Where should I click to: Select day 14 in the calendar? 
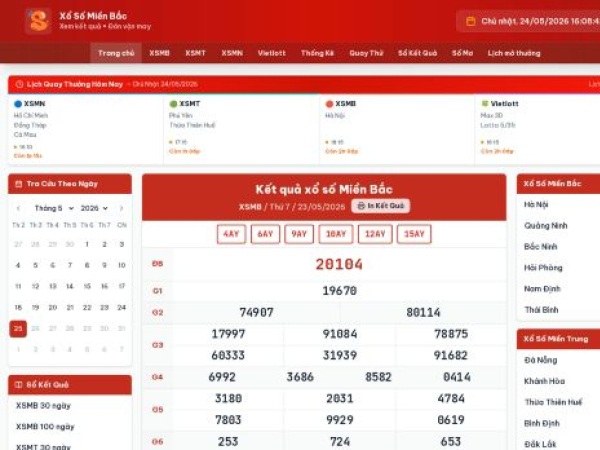pos(70,286)
